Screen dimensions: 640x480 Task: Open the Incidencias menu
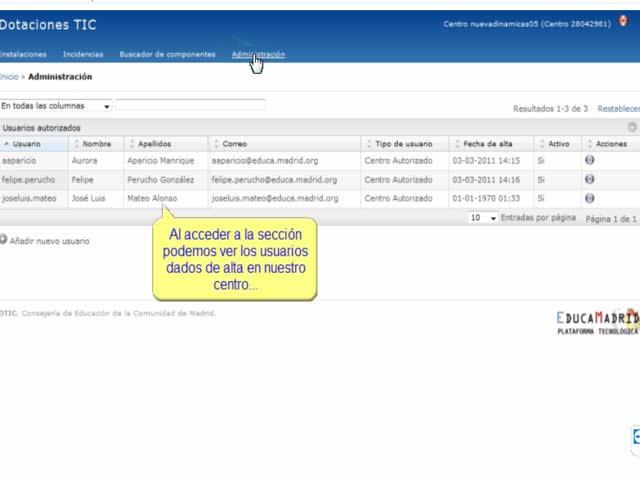click(x=83, y=54)
